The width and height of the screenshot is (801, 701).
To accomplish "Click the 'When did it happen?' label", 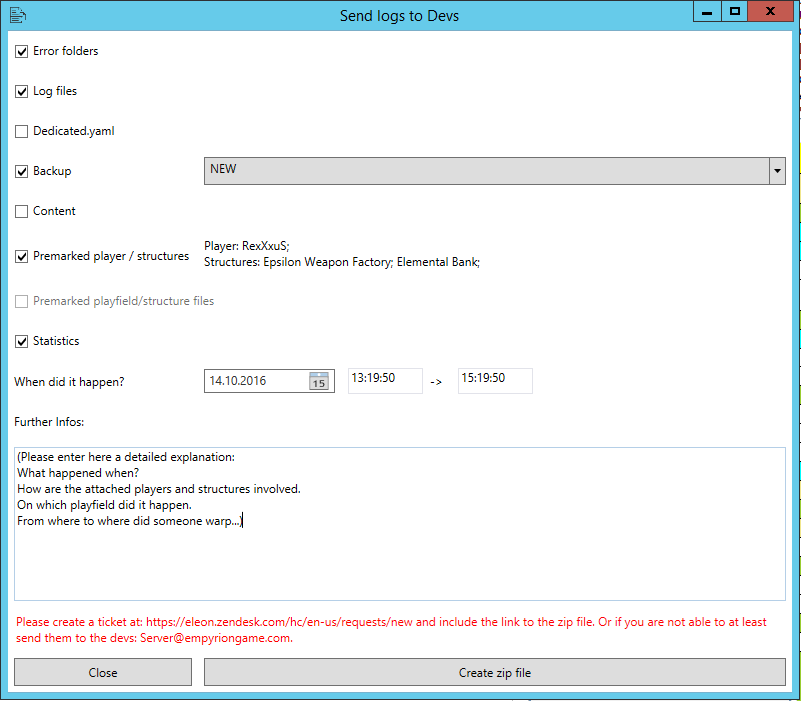I will click(x=69, y=382).
